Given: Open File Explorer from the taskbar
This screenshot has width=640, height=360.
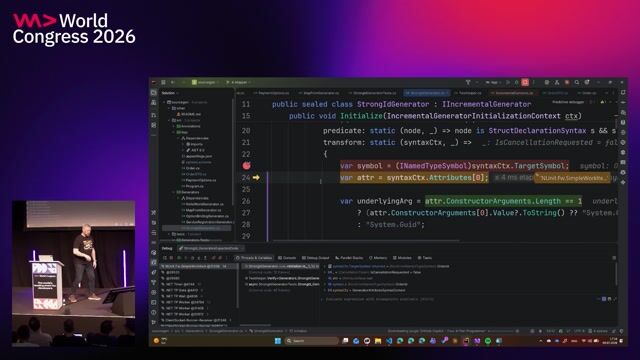Looking at the screenshot, I should (x=378, y=341).
